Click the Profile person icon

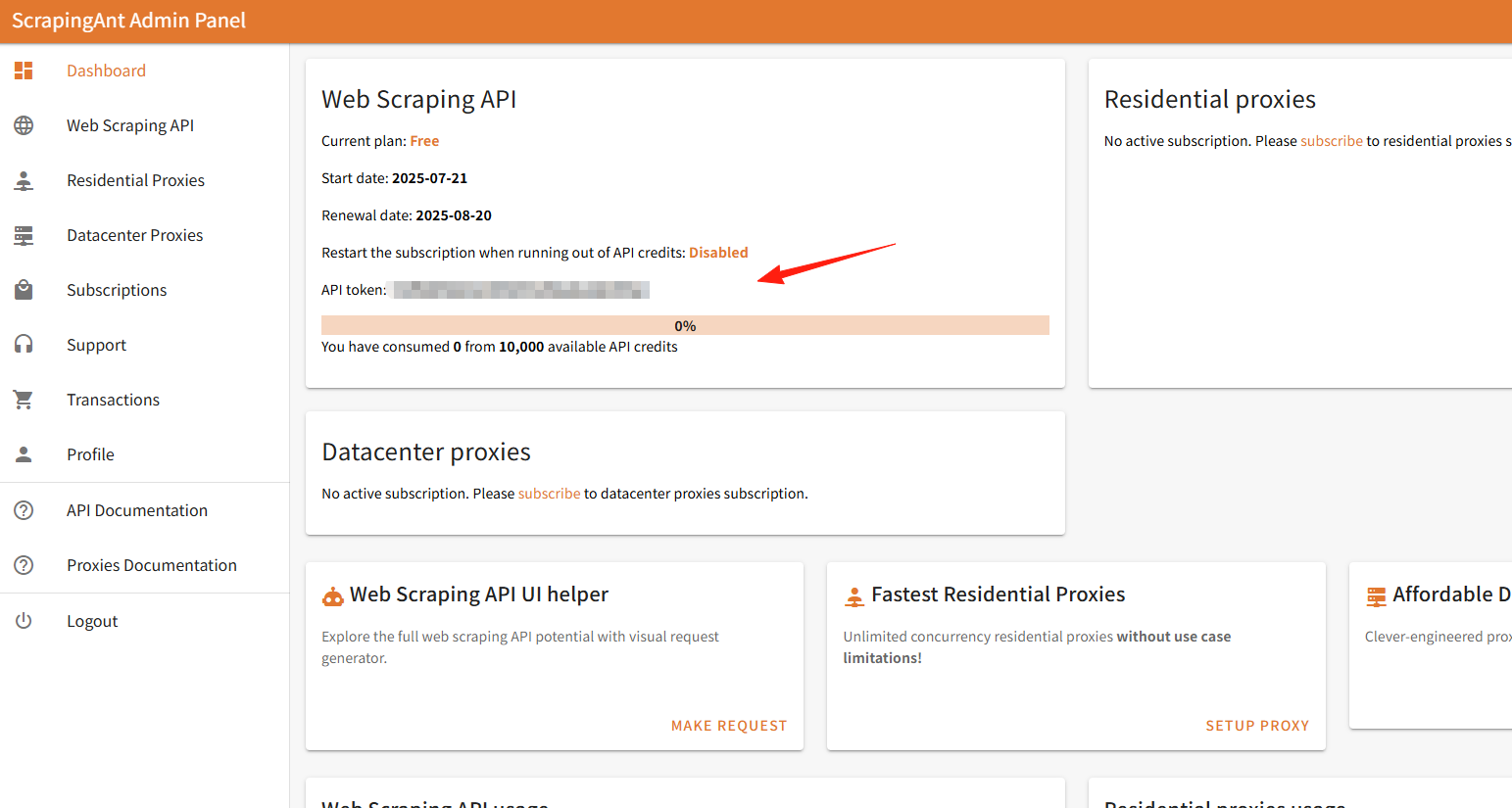click(x=24, y=454)
